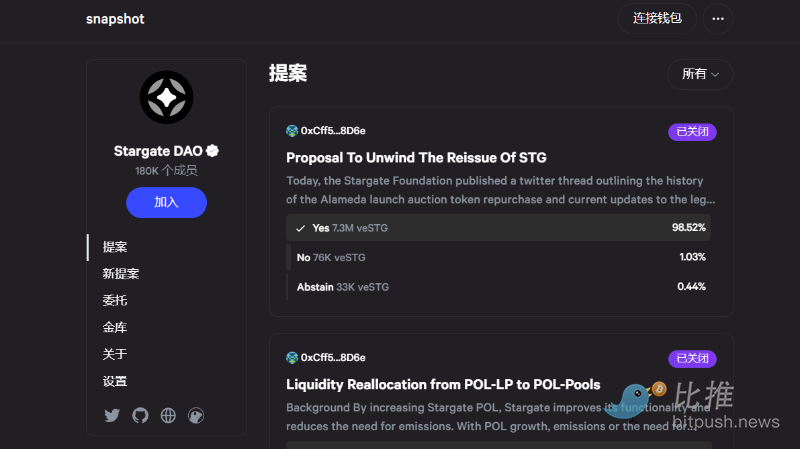Open the 设置 settings section
This screenshot has height=449, width=800.
pos(115,381)
